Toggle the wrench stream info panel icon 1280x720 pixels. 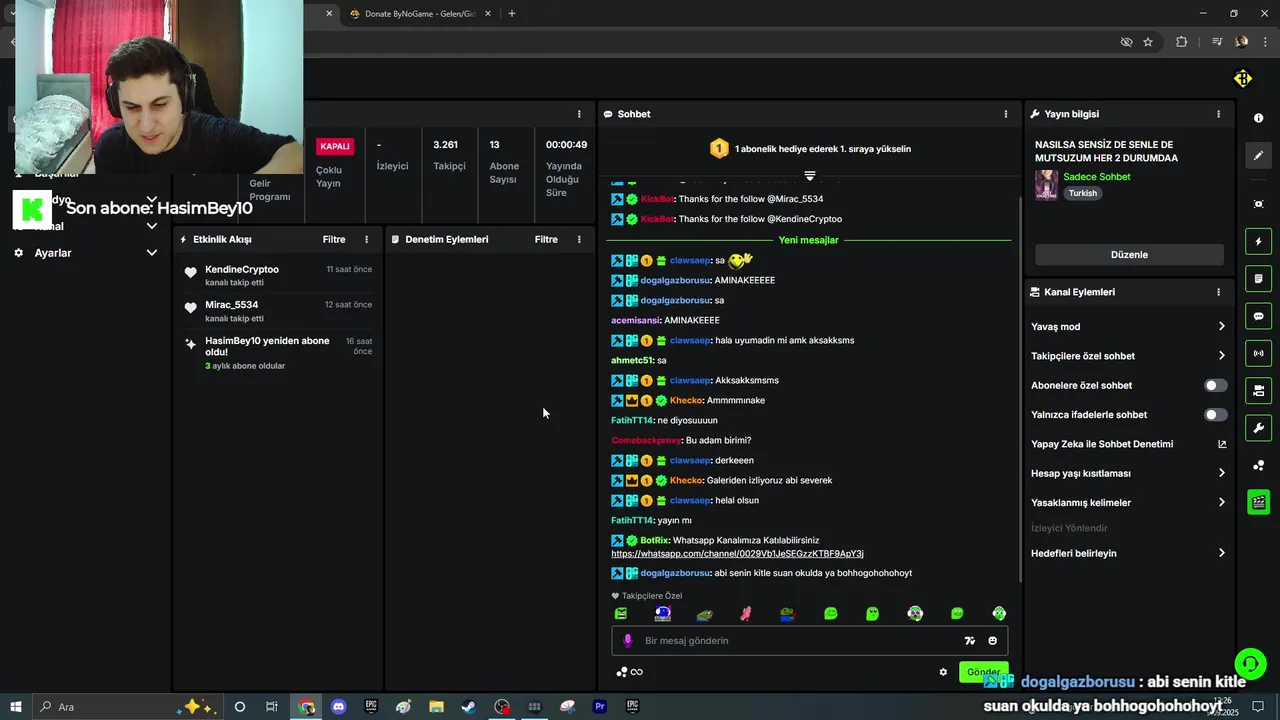[1258, 428]
